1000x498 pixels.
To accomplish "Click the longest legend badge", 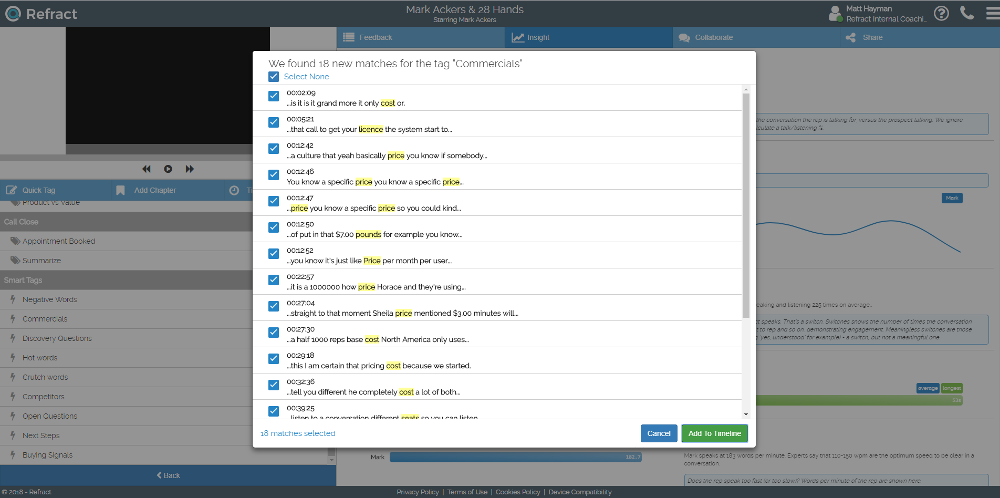I will point(952,388).
